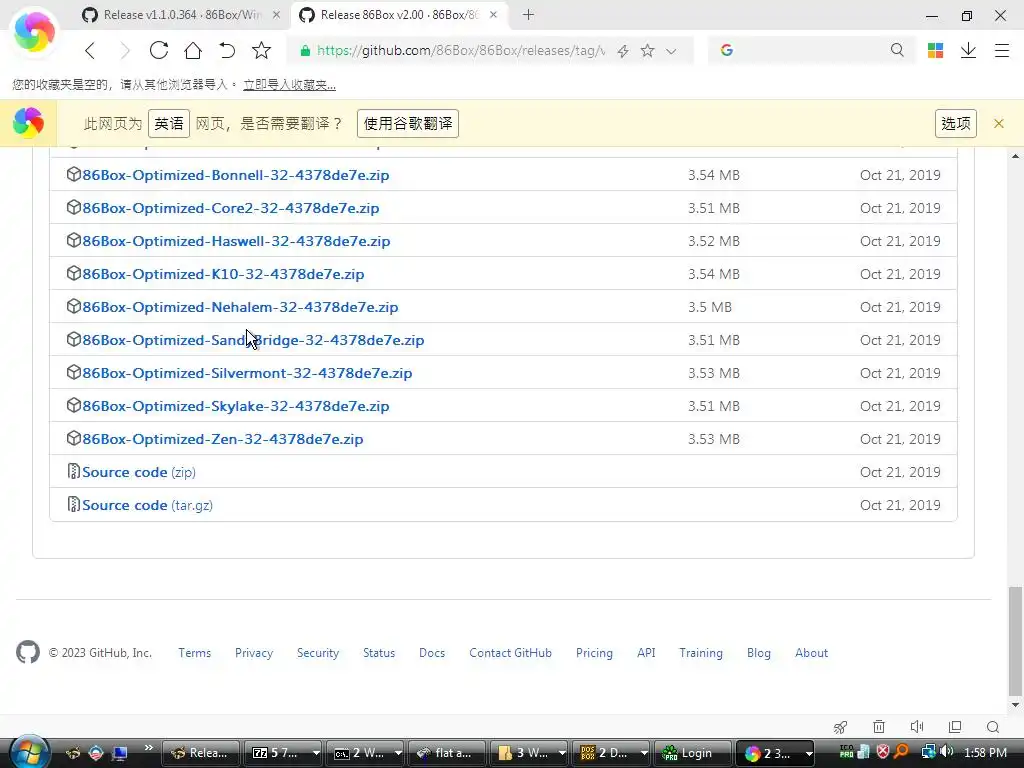Click the window/split view status icon

pyautogui.click(x=955, y=727)
